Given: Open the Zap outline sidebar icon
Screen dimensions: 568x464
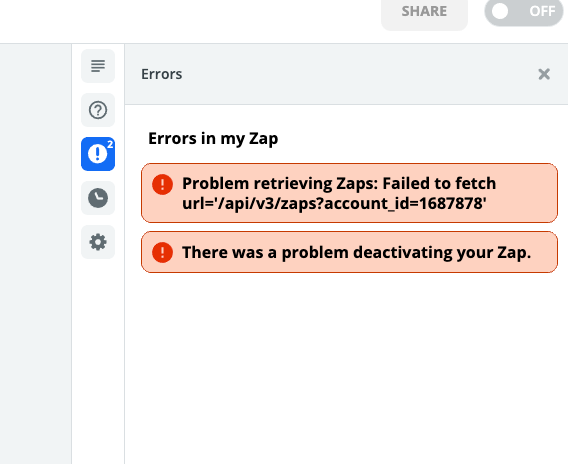Looking at the screenshot, I should pos(98,66).
